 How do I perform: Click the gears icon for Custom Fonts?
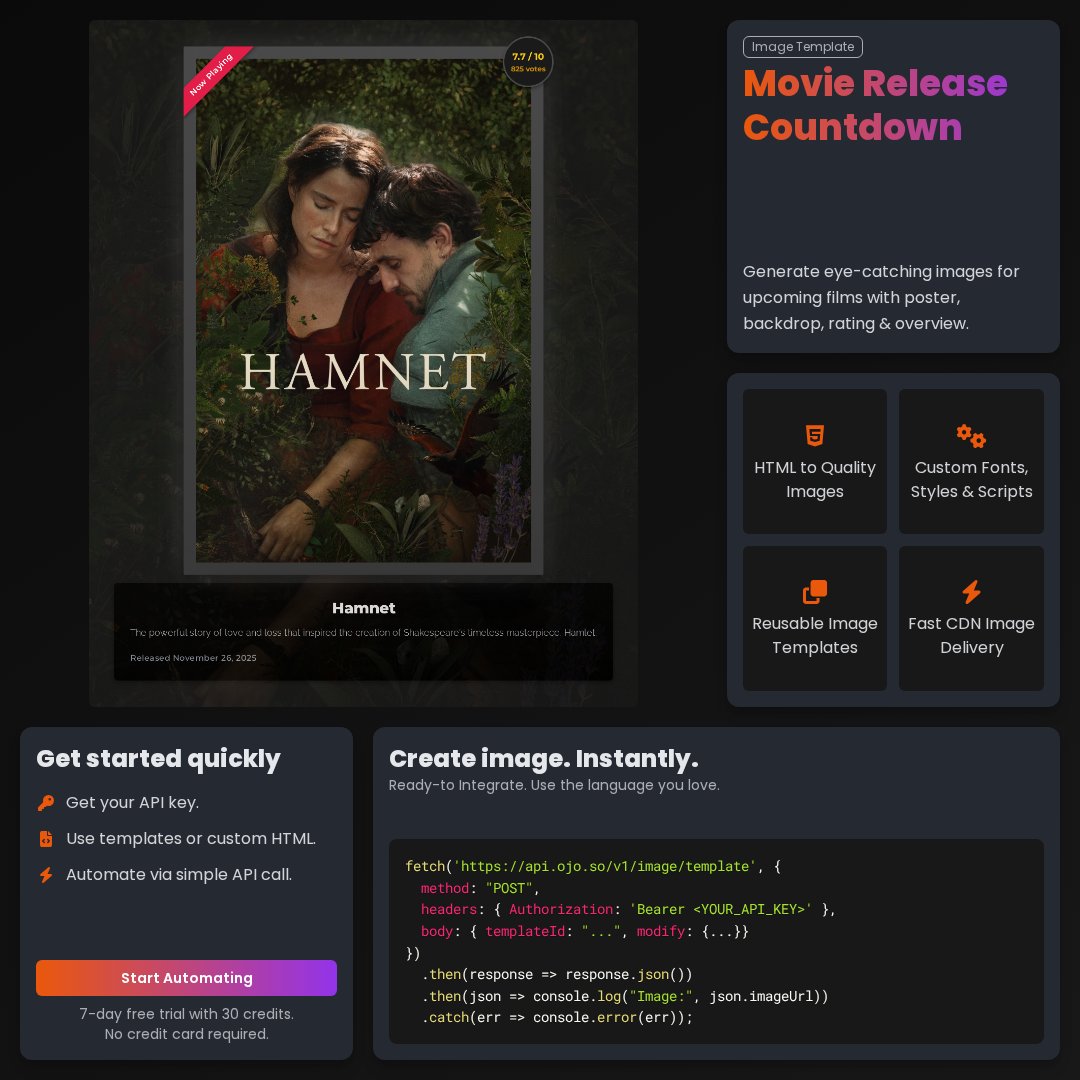[970, 435]
